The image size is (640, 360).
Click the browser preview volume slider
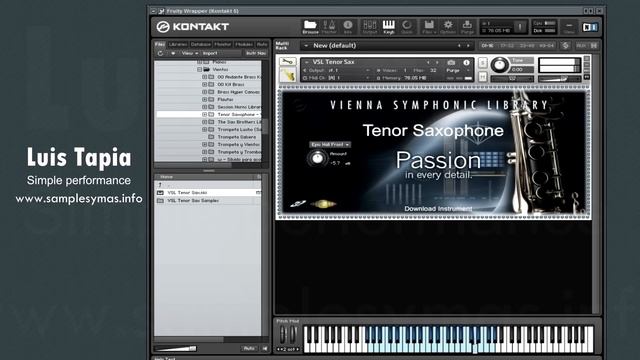[176, 349]
